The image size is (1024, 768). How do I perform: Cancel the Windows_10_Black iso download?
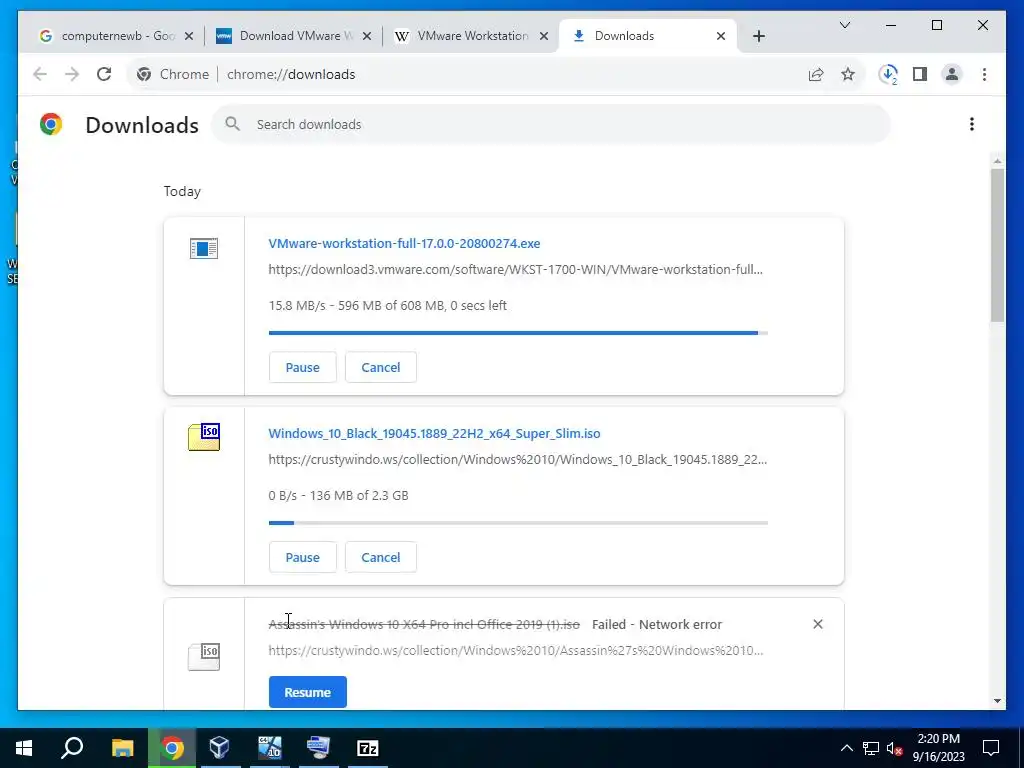(381, 557)
